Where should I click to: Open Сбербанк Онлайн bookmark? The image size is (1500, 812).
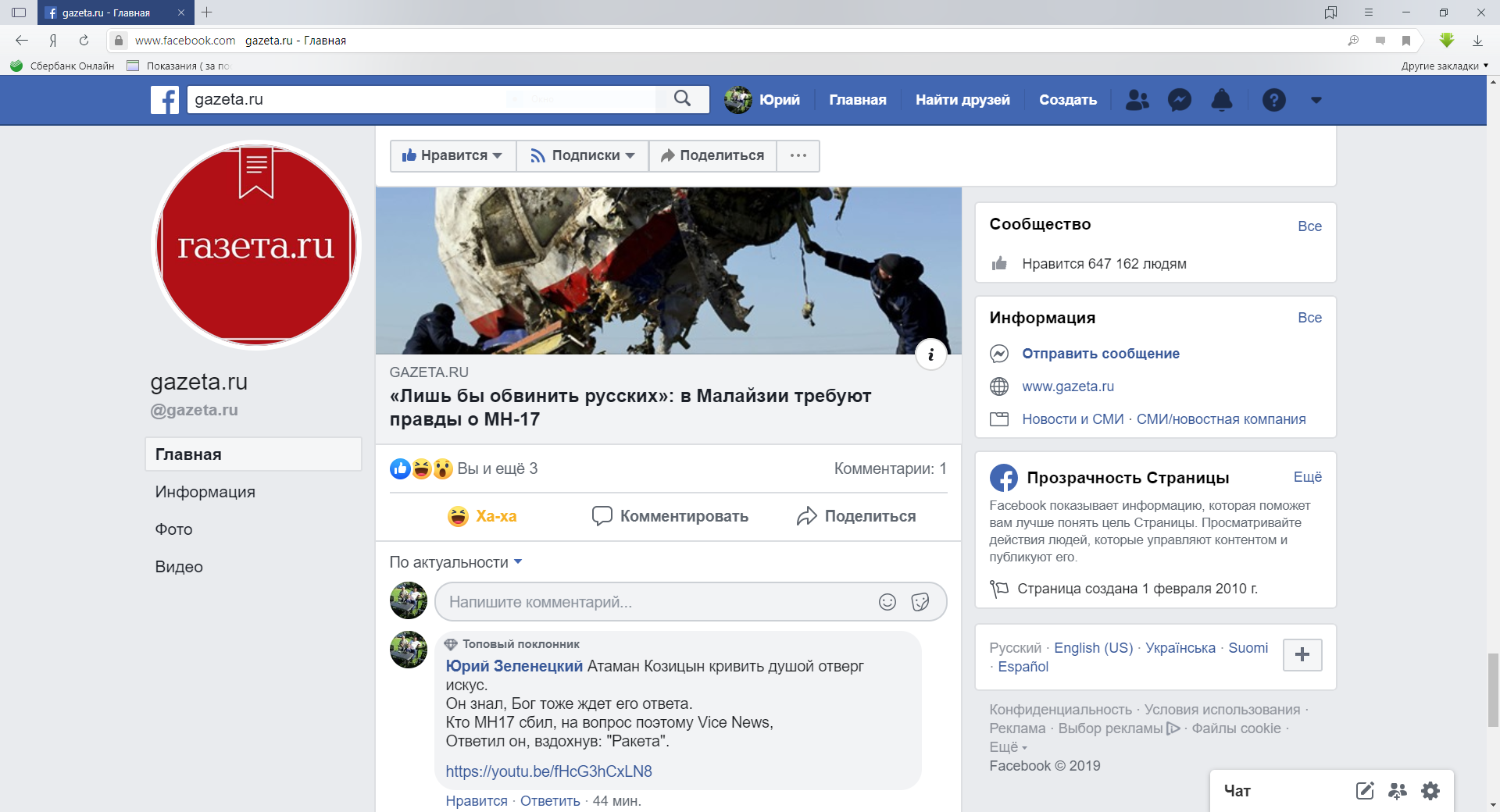click(x=62, y=66)
